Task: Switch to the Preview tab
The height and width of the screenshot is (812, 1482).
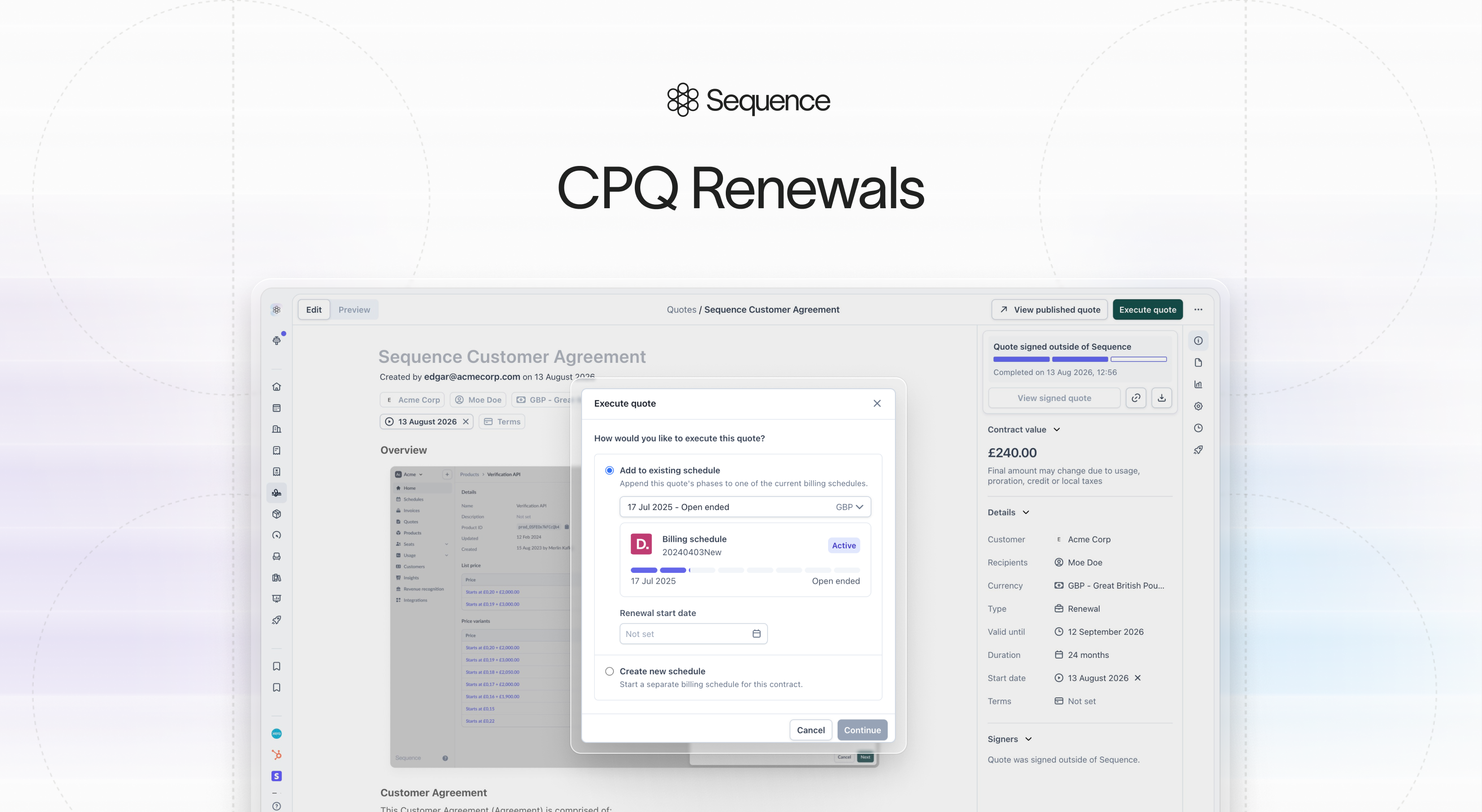Action: 354,310
